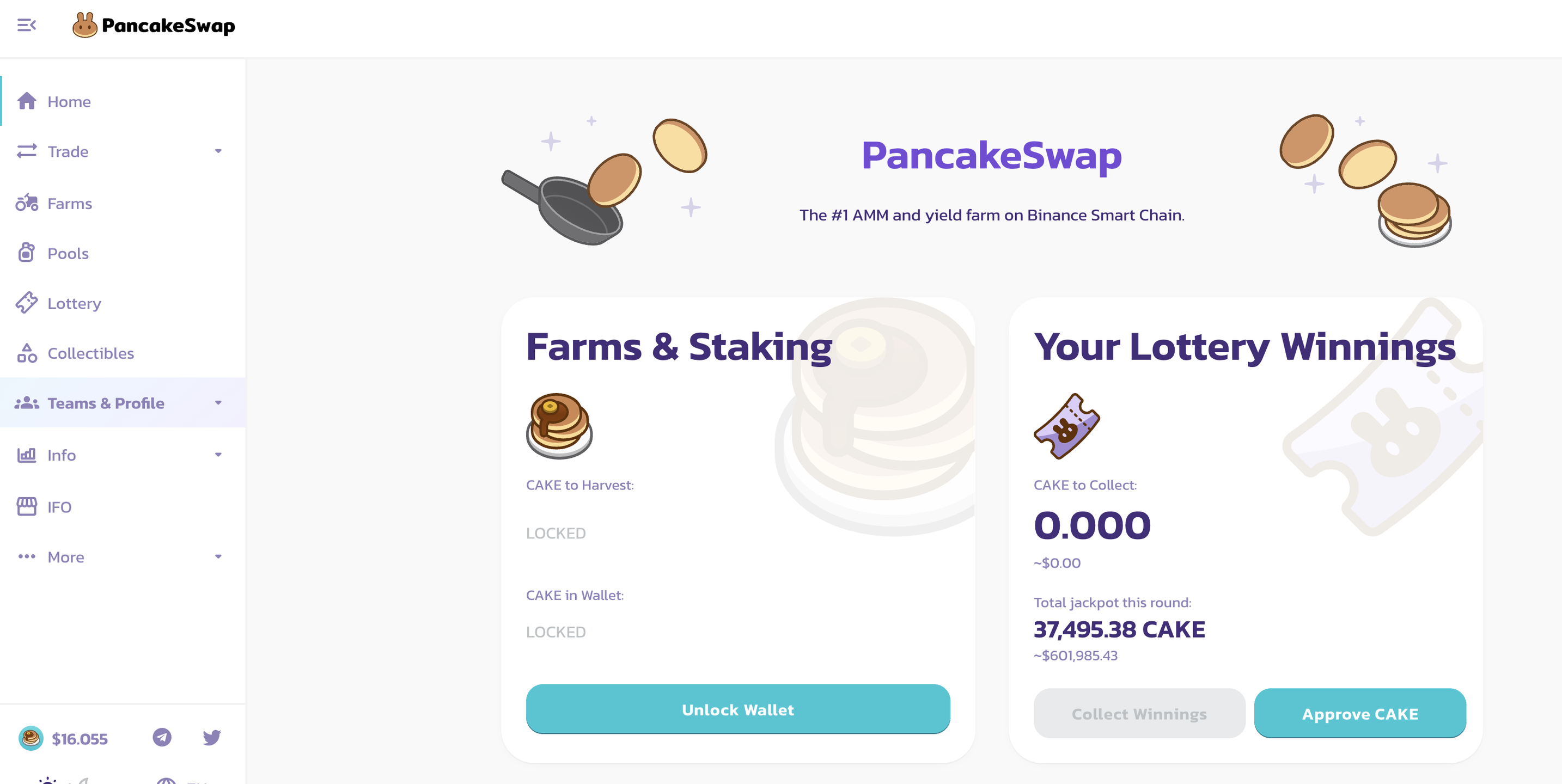The height and width of the screenshot is (784, 1562).
Task: Open the Twitter bird icon link
Action: click(212, 737)
